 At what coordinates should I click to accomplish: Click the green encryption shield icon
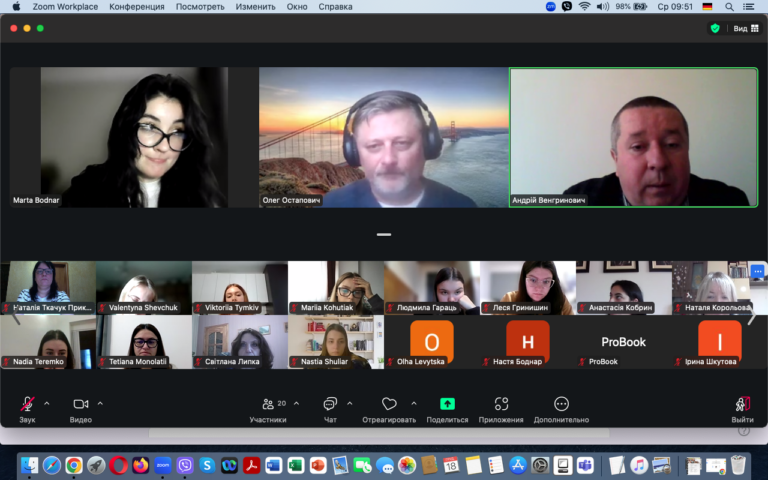pyautogui.click(x=715, y=28)
